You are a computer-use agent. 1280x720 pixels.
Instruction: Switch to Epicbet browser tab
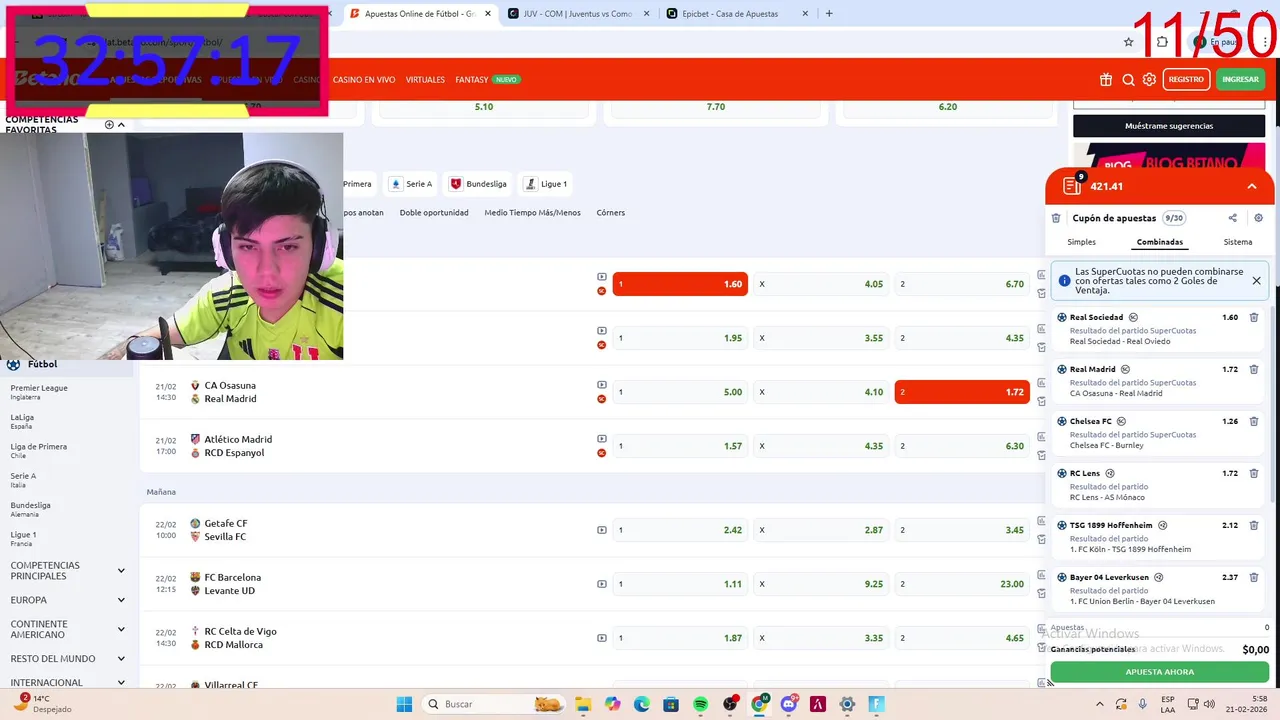[735, 14]
